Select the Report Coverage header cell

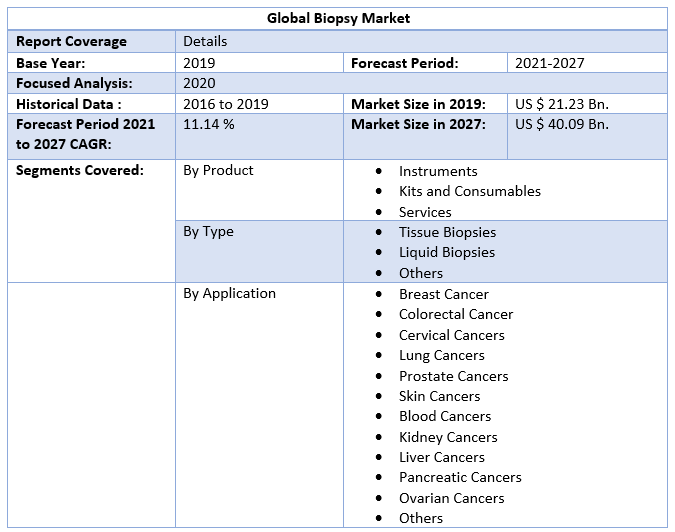71,41
